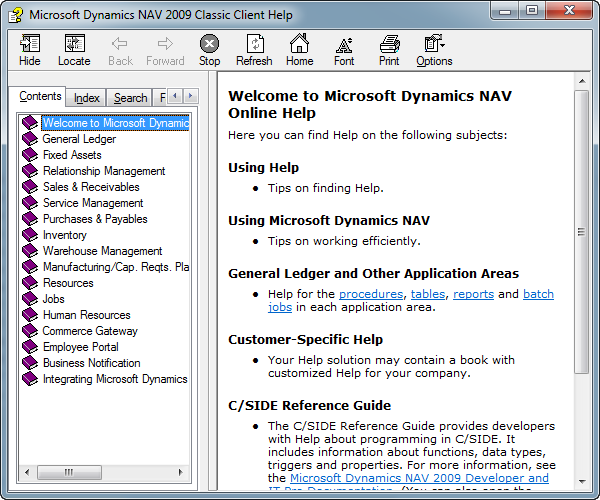Select Service Management topic
Viewport: 600px width, 500px height.
[93, 203]
